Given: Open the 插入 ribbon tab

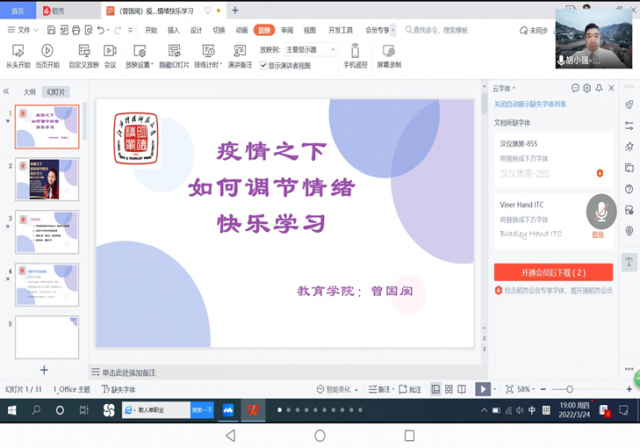Looking at the screenshot, I should (174, 30).
